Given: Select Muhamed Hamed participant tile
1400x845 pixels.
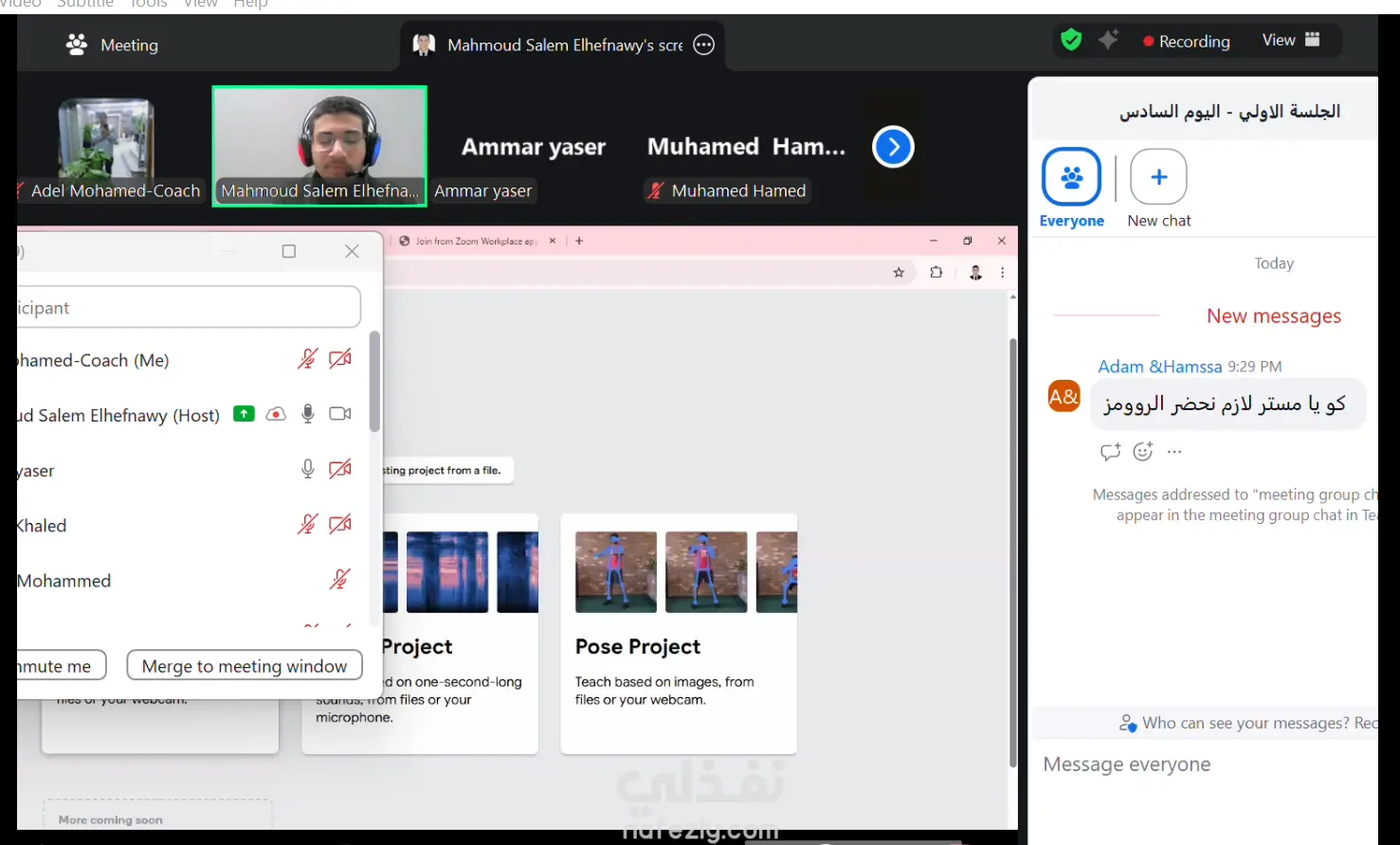Looking at the screenshot, I should click(x=746, y=147).
